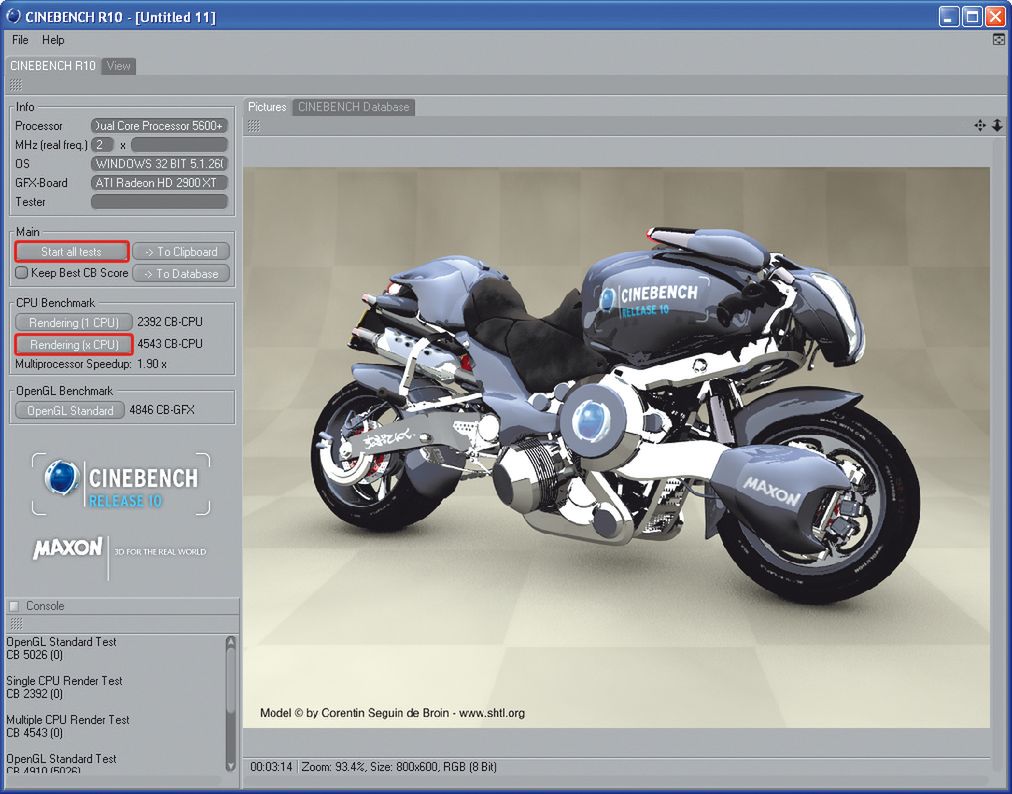1012x794 pixels.
Task: Click the MHz real freq. value field
Action: click(179, 145)
